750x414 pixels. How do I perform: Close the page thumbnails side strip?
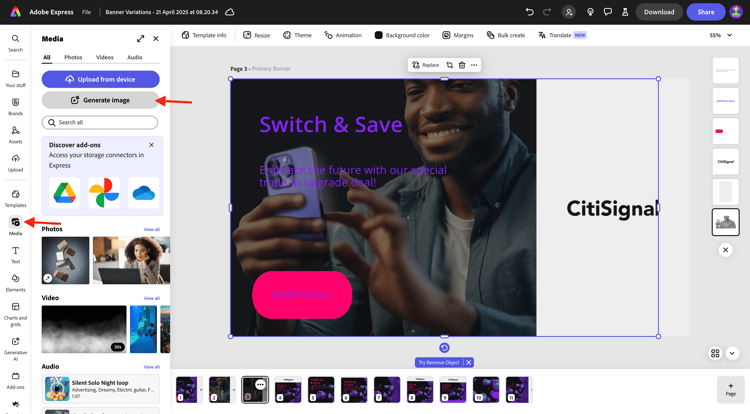(x=726, y=250)
